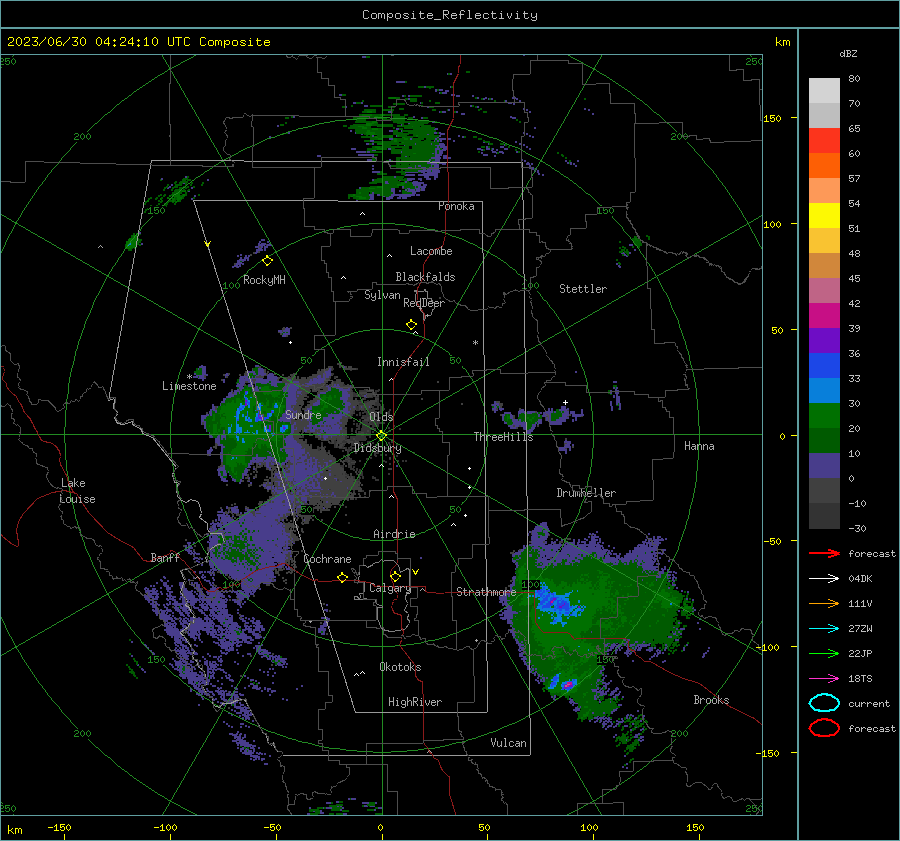This screenshot has width=900, height=841.
Task: Click the bright green 20-30 dBZ swatch
Action: coord(824,416)
